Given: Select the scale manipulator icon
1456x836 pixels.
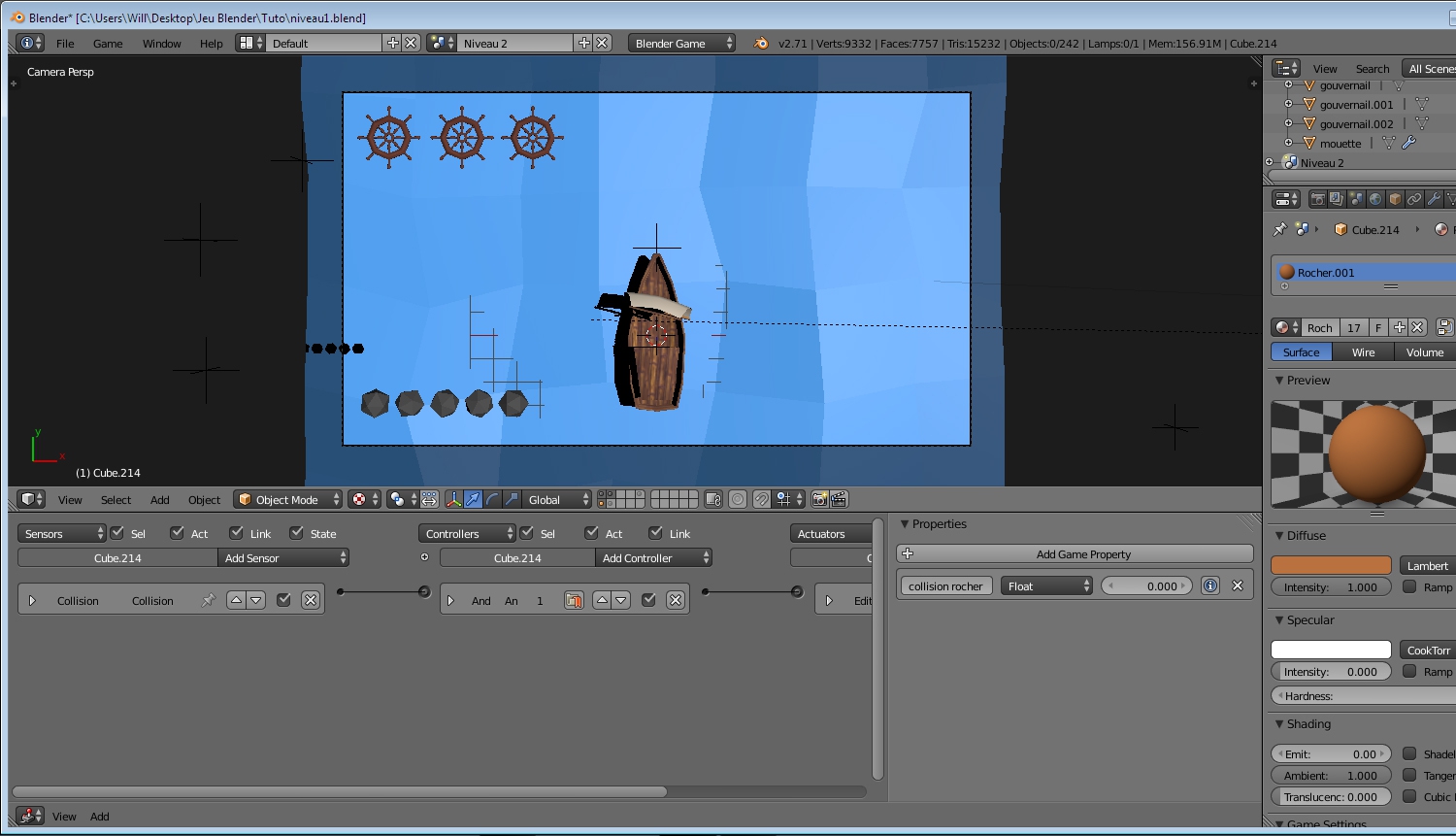Looking at the screenshot, I should 512,499.
